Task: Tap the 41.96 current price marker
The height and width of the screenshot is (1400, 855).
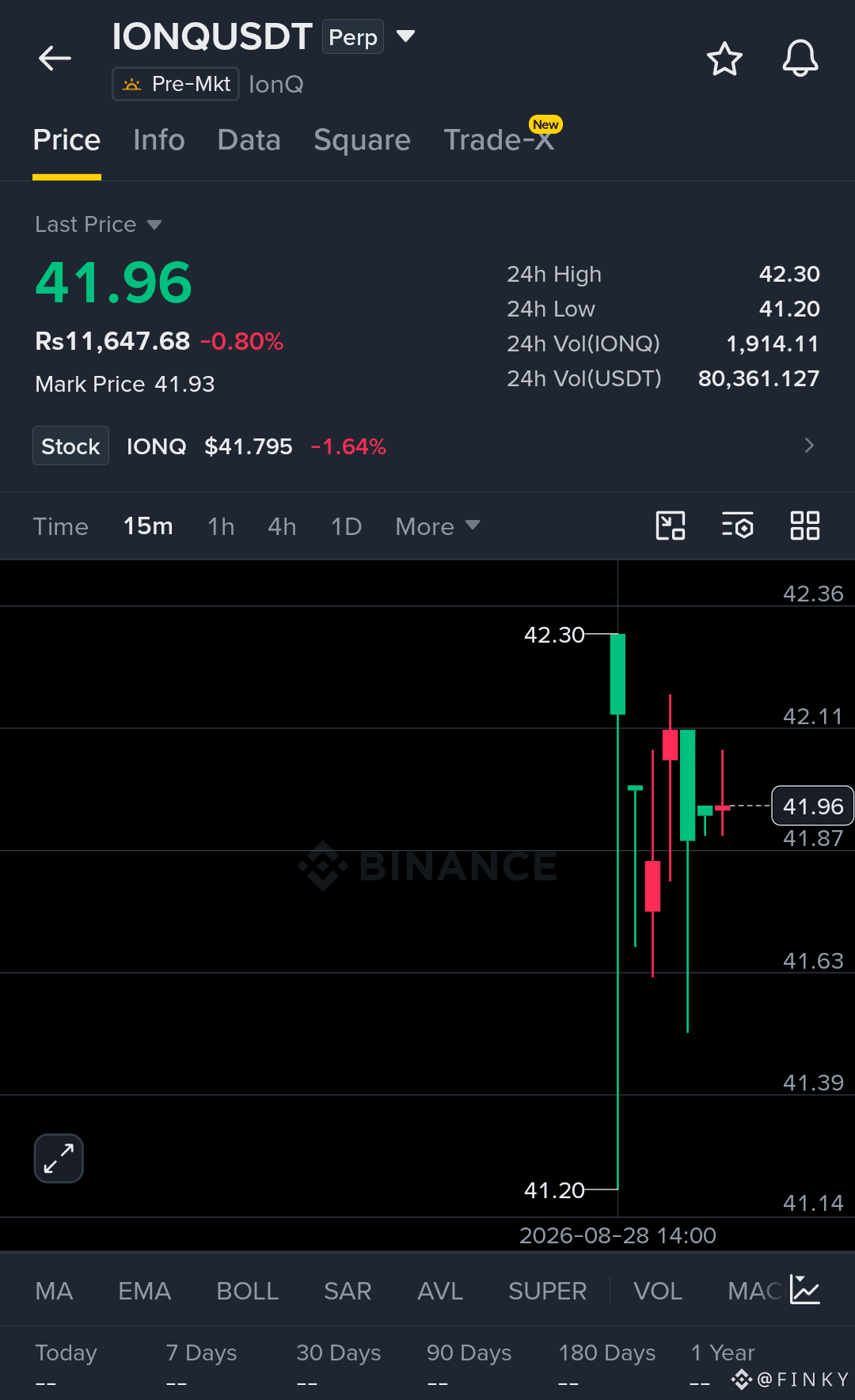Action: pyautogui.click(x=812, y=806)
